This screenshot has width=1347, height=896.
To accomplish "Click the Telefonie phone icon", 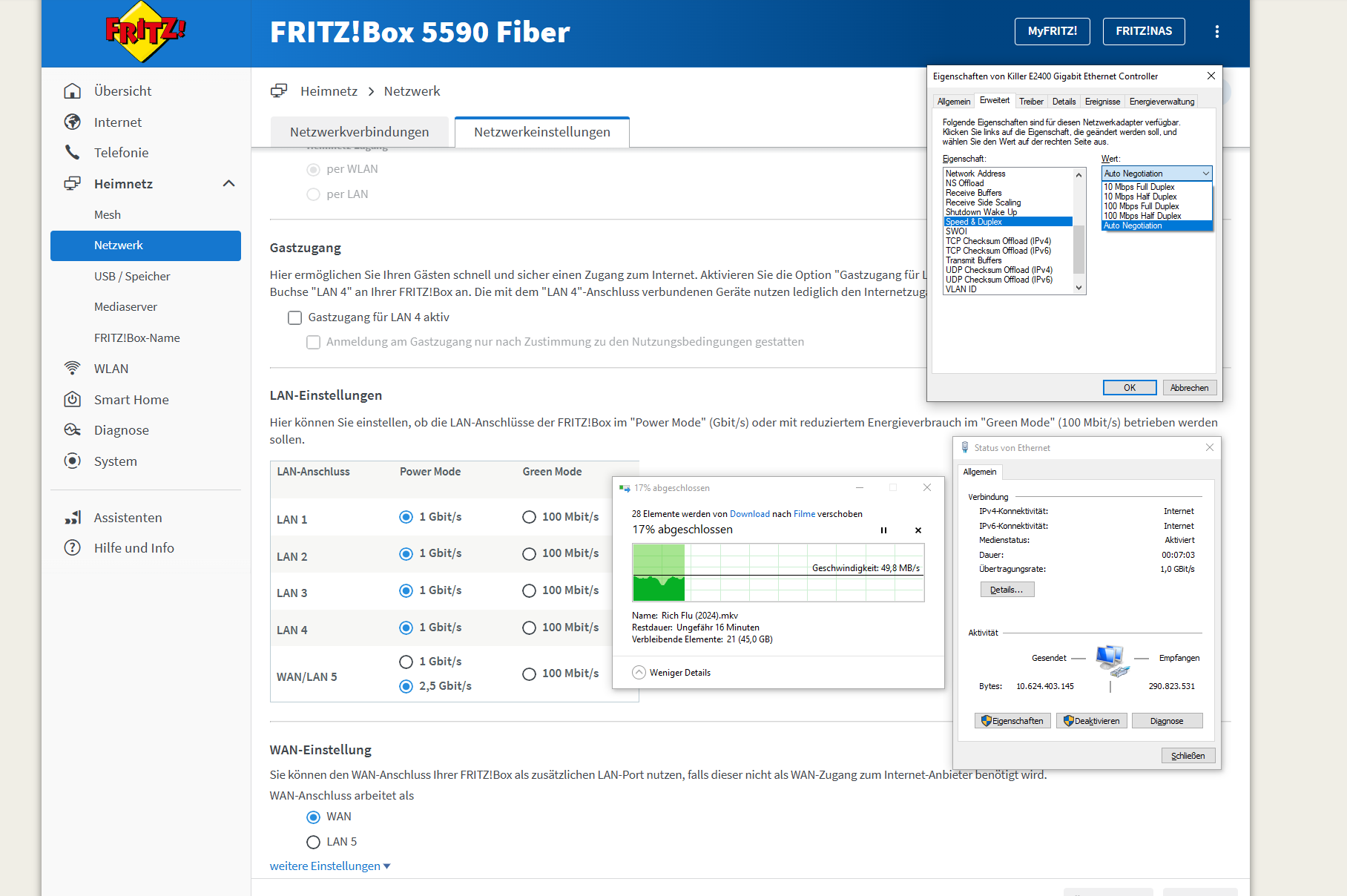I will point(72,152).
